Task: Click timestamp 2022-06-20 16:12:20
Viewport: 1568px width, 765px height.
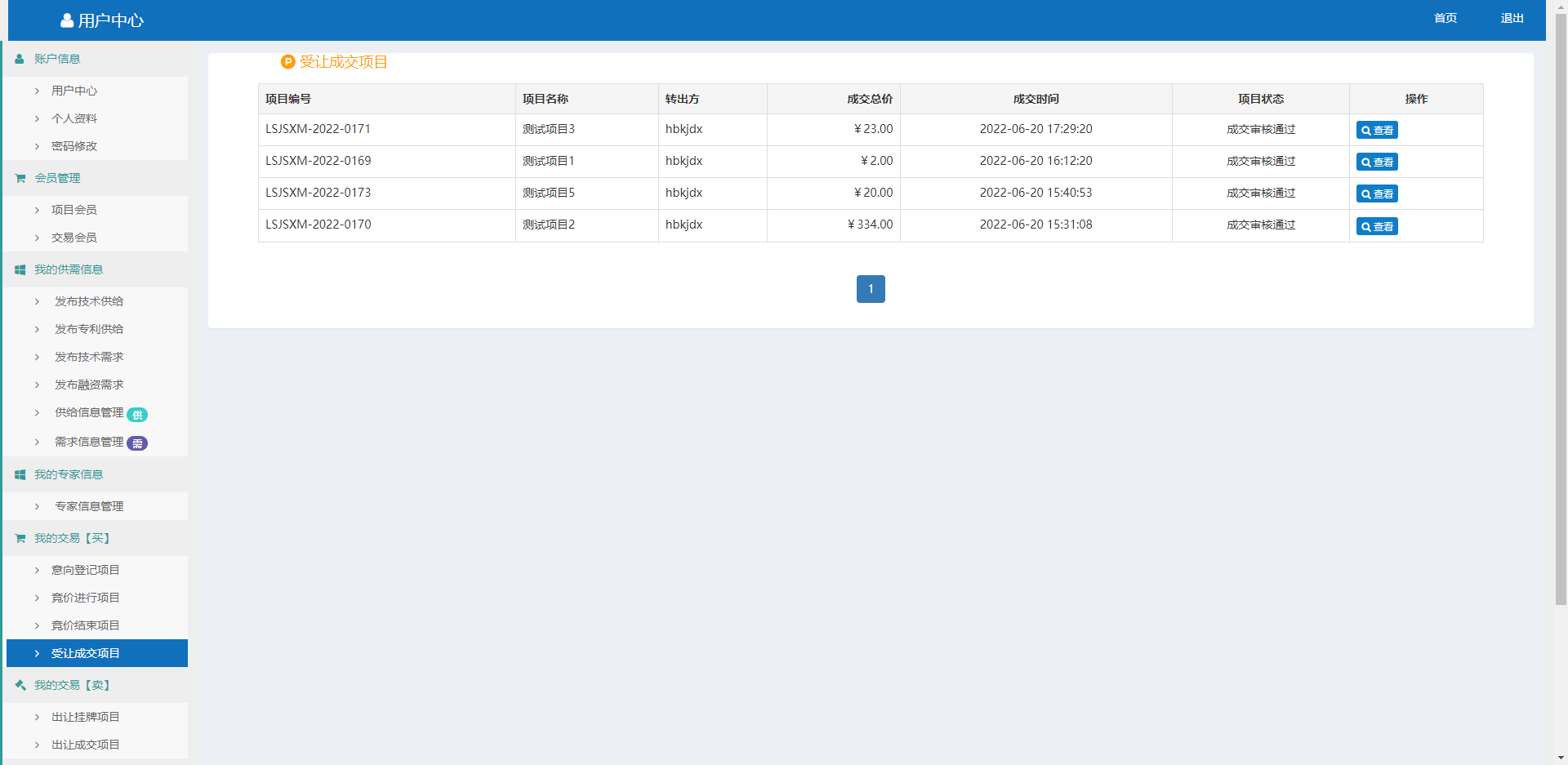Action: pos(1036,161)
